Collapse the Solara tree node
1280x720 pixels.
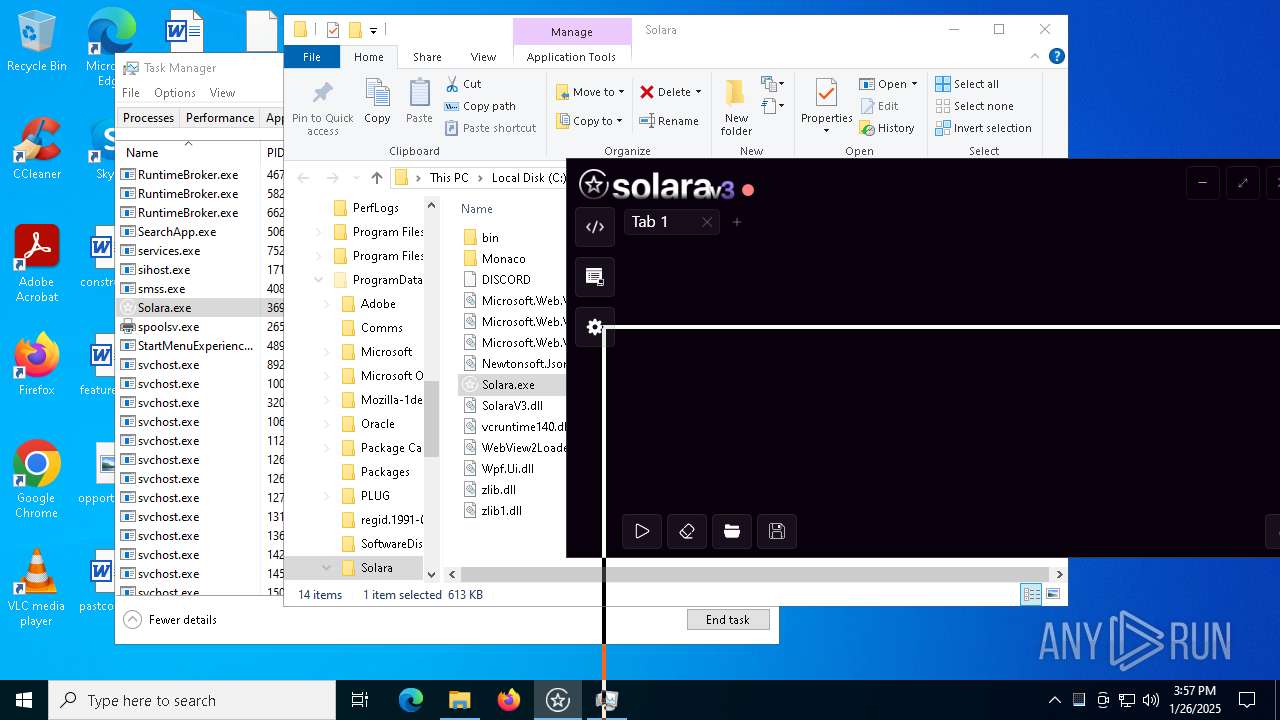[326, 568]
